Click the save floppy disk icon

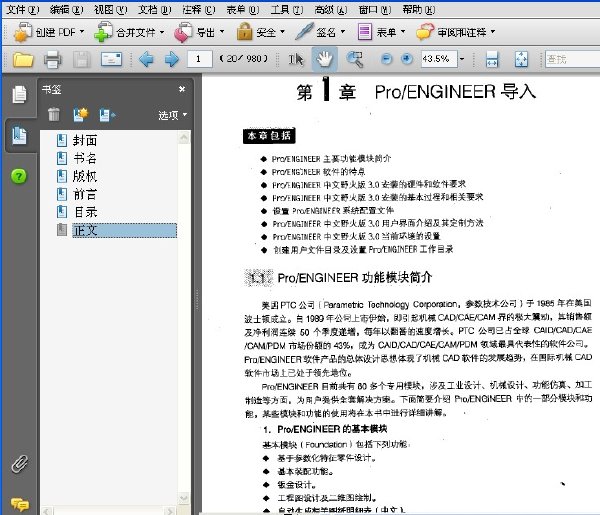[x=82, y=59]
